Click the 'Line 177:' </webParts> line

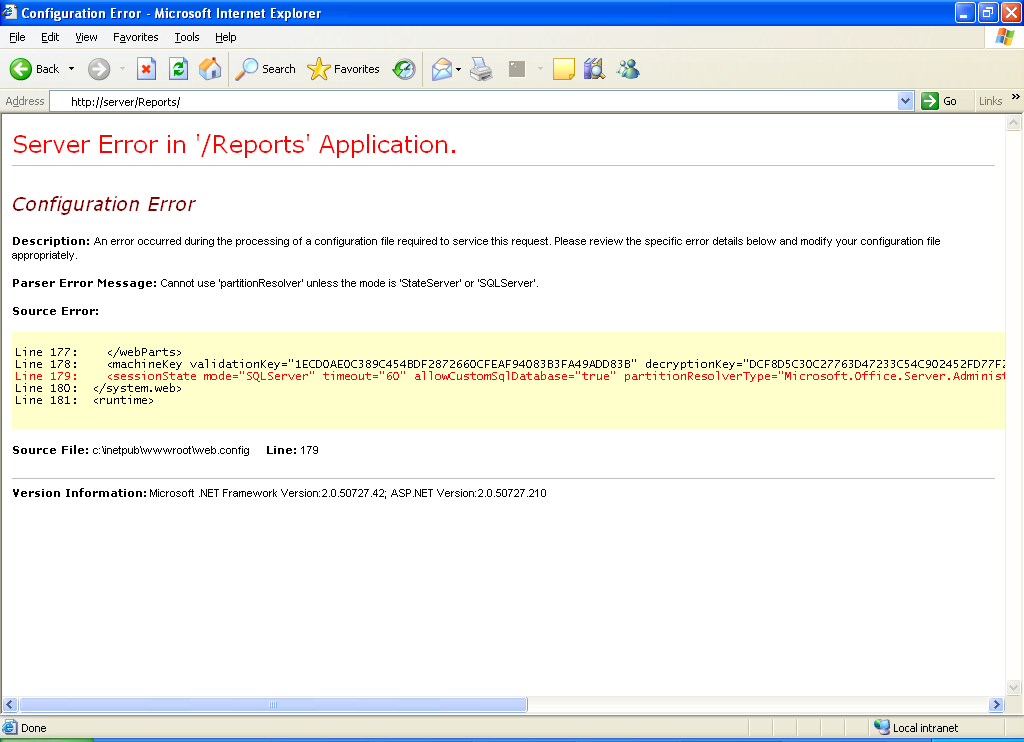tap(98, 352)
